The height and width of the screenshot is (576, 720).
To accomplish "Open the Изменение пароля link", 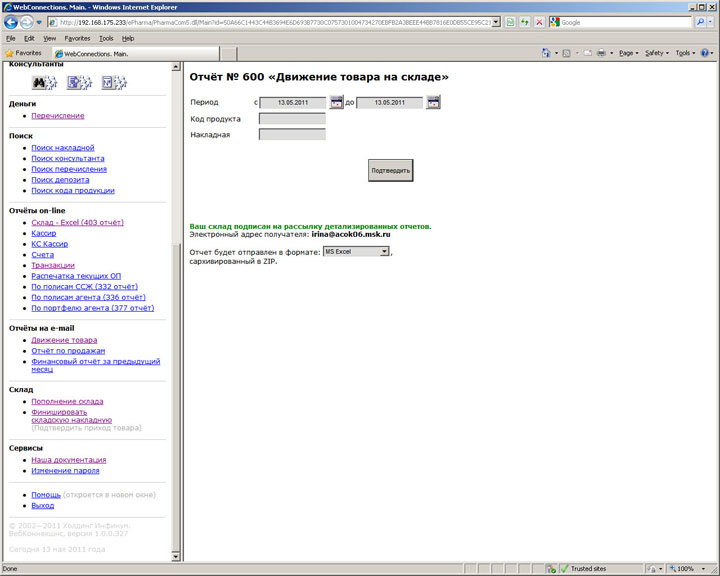I will (65, 470).
